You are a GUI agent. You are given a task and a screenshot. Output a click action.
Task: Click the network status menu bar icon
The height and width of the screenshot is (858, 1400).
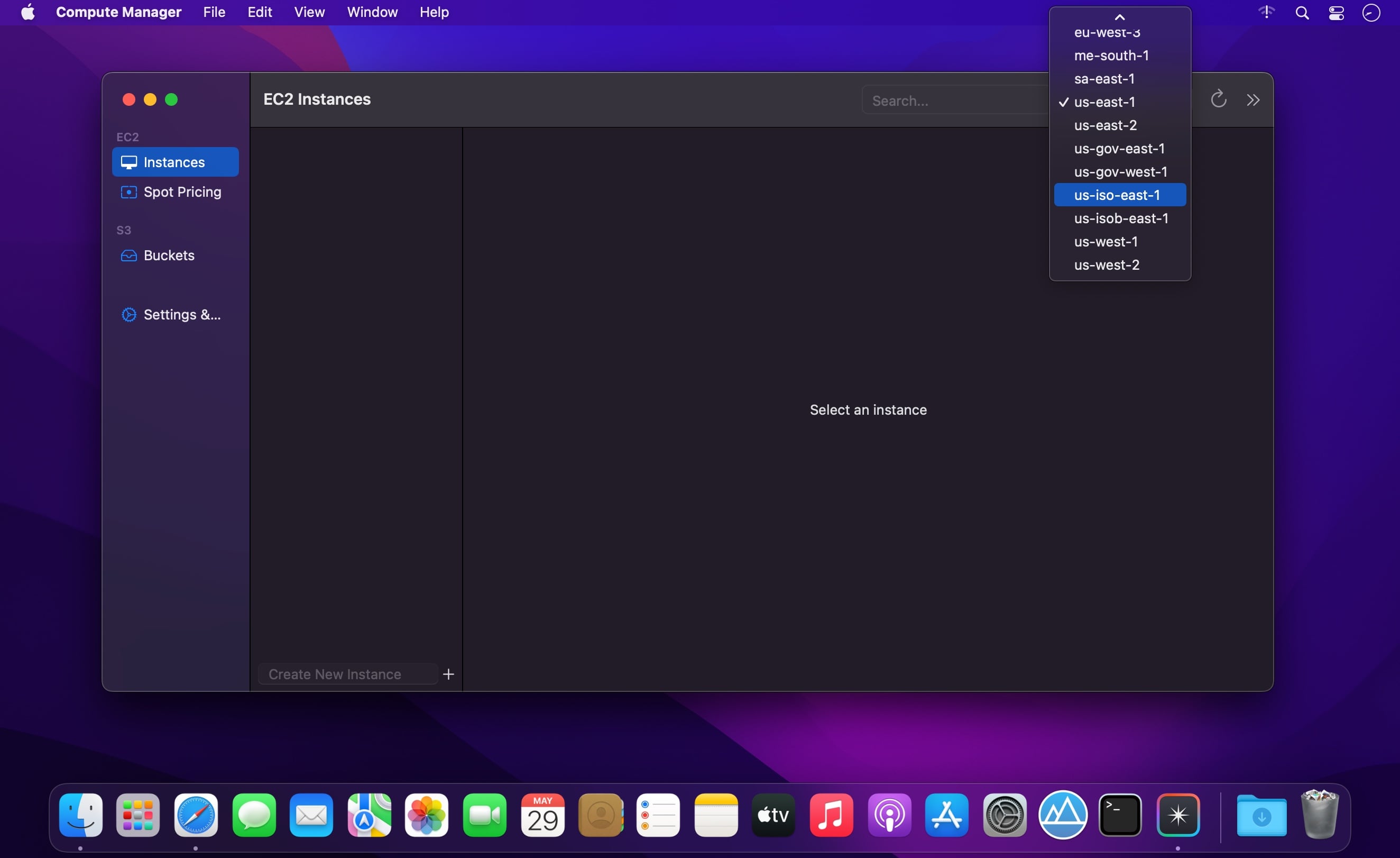click(x=1266, y=12)
